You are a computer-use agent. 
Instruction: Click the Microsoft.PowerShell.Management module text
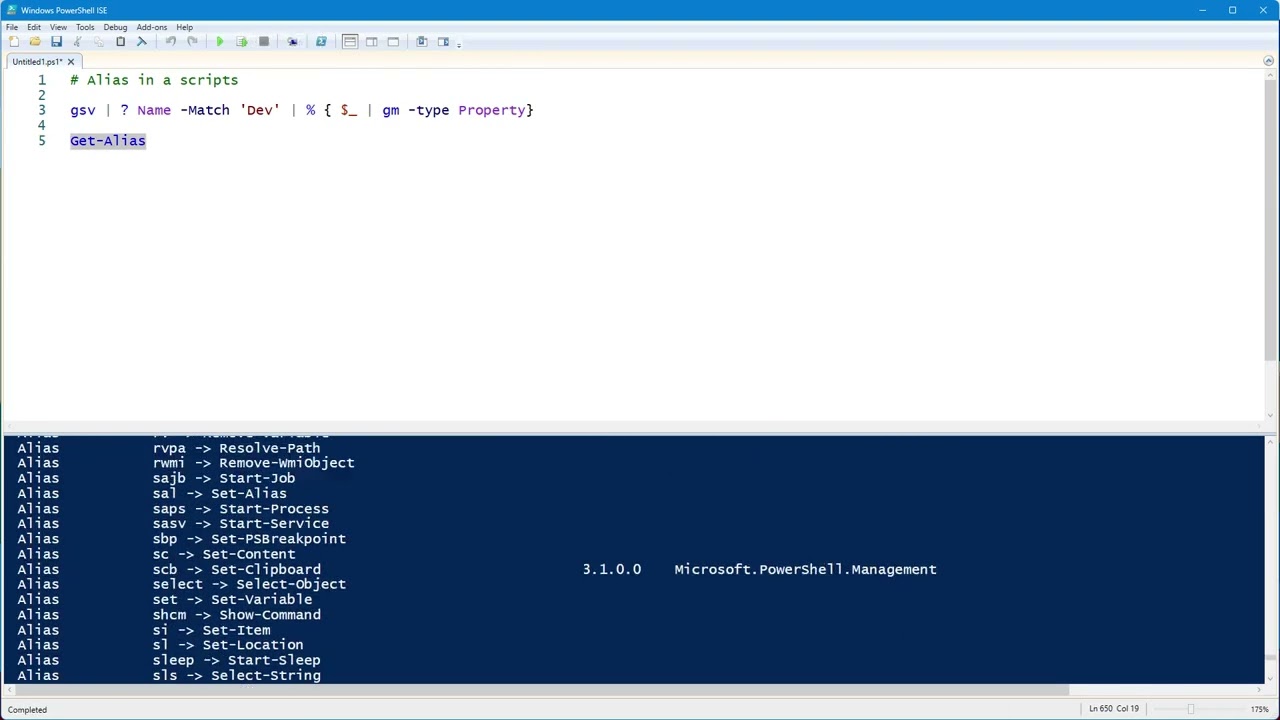pyautogui.click(x=805, y=569)
